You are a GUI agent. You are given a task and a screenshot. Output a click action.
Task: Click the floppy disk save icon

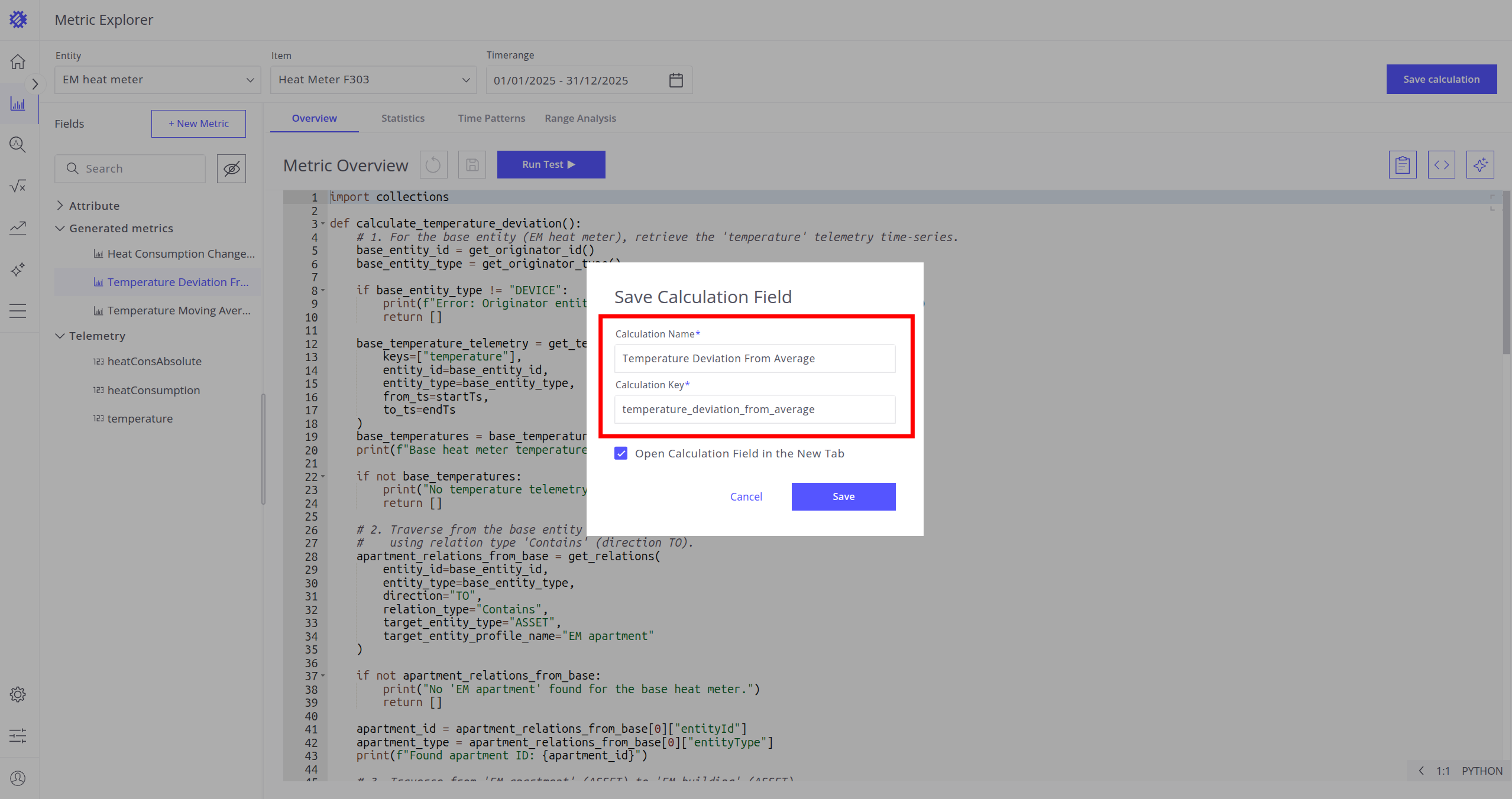click(472, 165)
